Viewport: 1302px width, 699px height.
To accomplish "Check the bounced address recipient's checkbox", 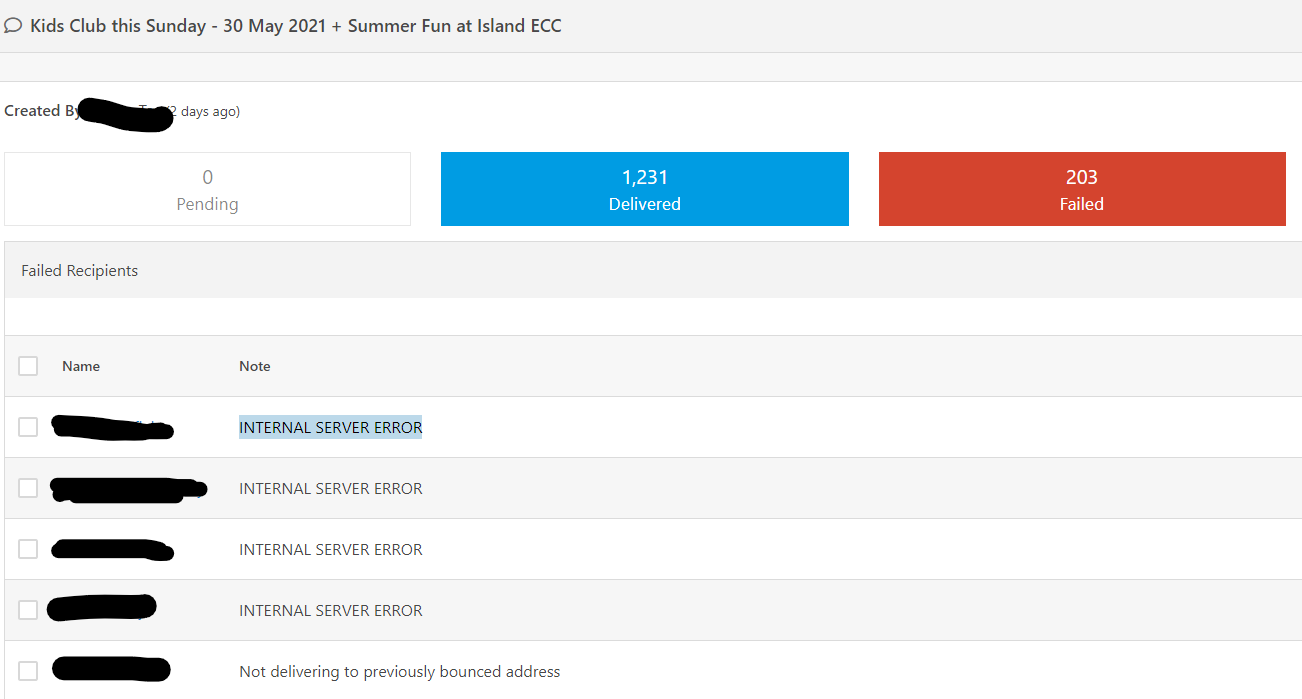I will click(x=28, y=671).
